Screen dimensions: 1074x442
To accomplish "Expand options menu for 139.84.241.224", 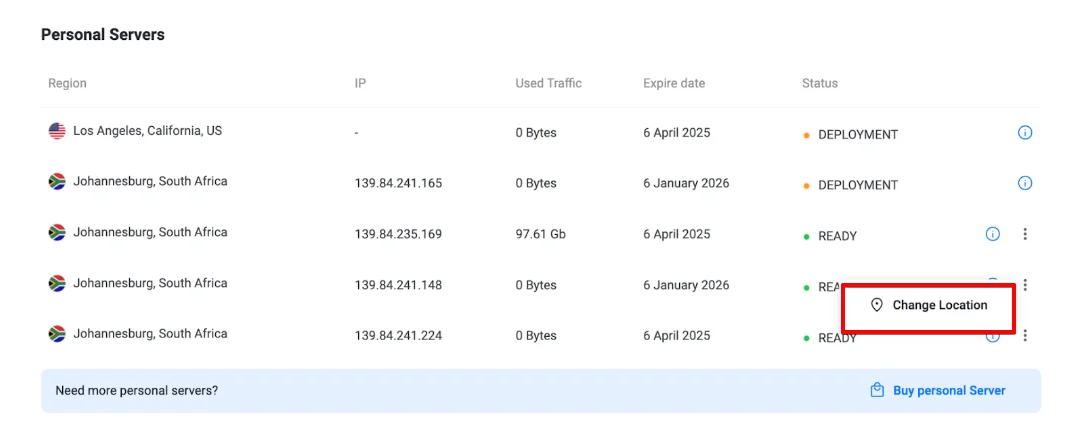I will tap(1025, 336).
